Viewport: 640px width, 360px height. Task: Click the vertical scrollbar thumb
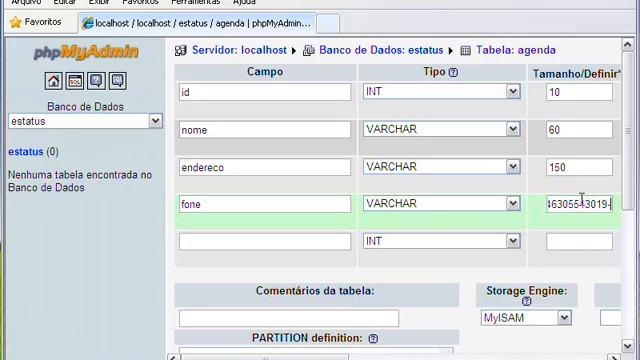point(628,131)
